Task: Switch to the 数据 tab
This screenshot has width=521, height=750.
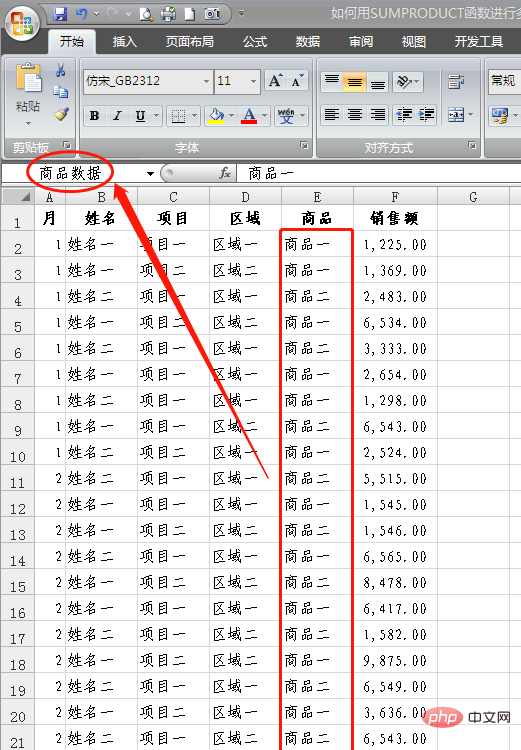Action: (x=308, y=42)
